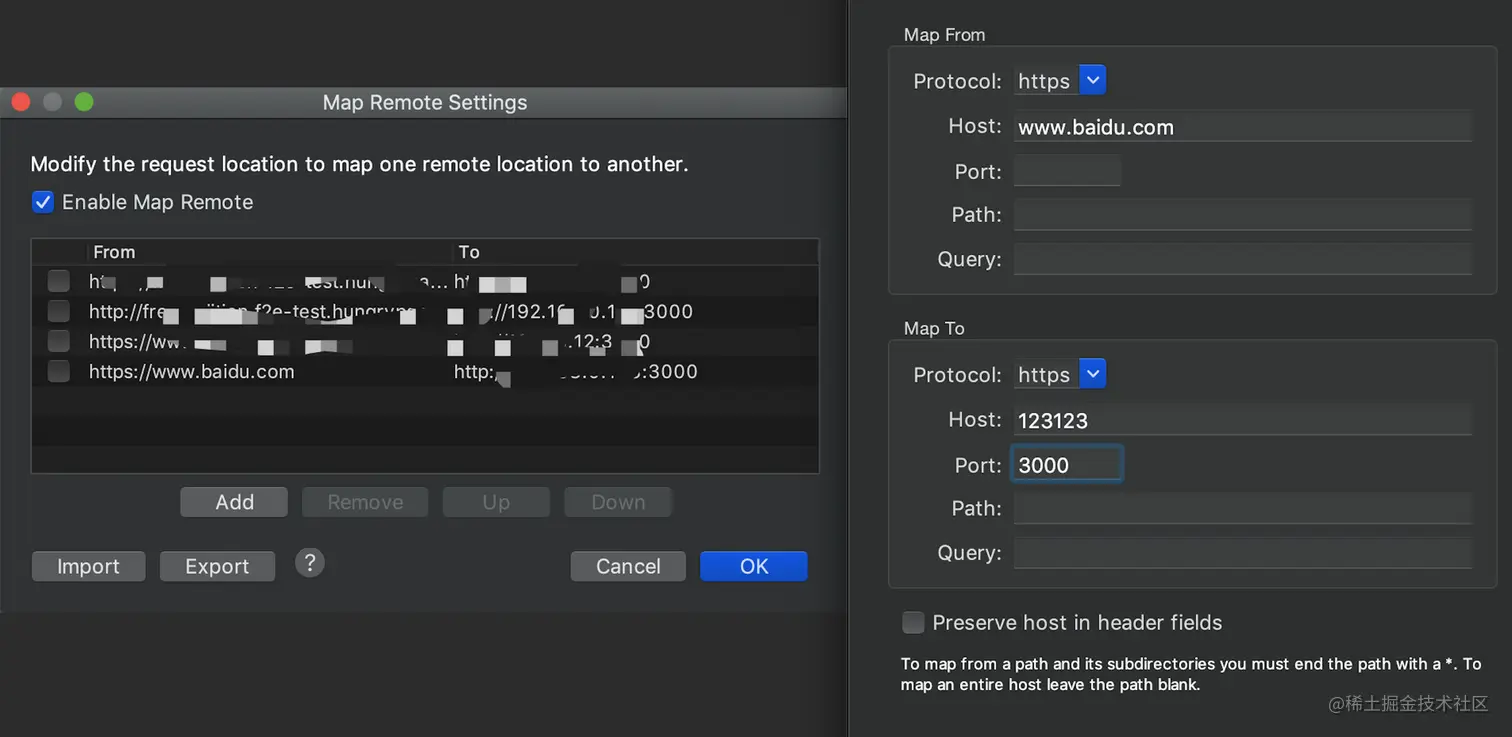Click the help question mark icon
The width and height of the screenshot is (1512, 737).
coord(310,563)
